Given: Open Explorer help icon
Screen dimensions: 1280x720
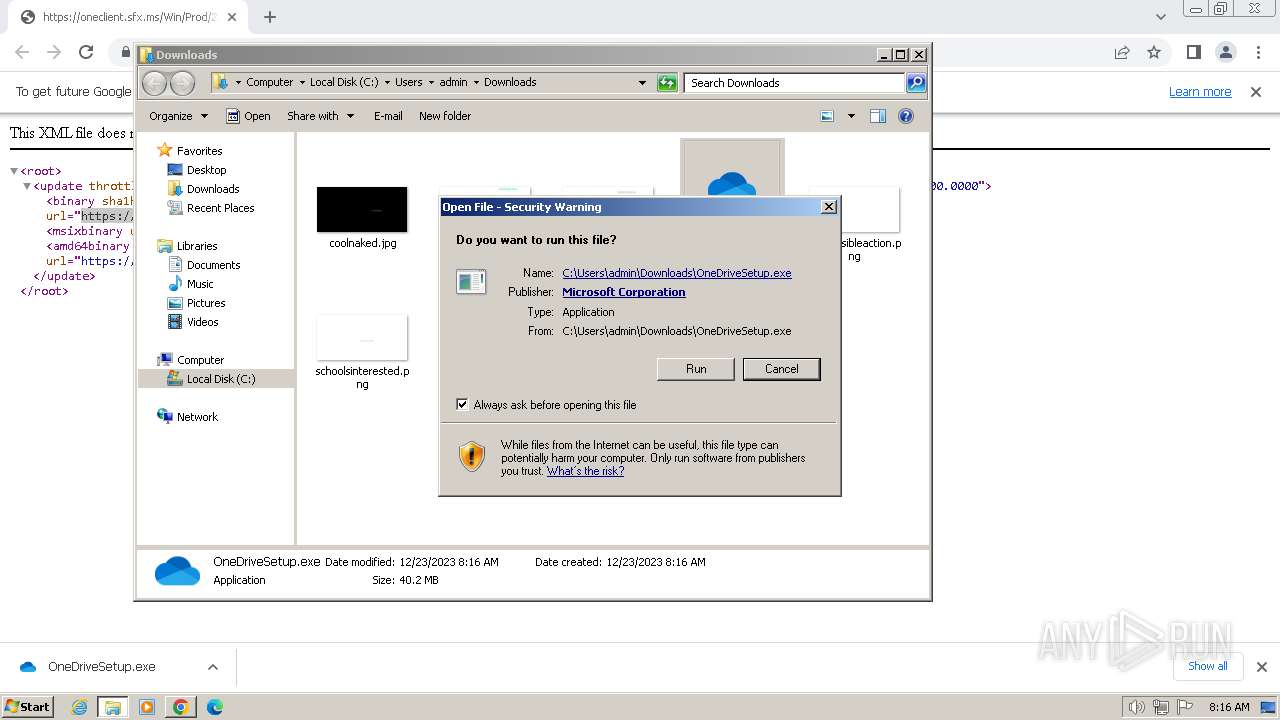Looking at the screenshot, I should [x=906, y=116].
